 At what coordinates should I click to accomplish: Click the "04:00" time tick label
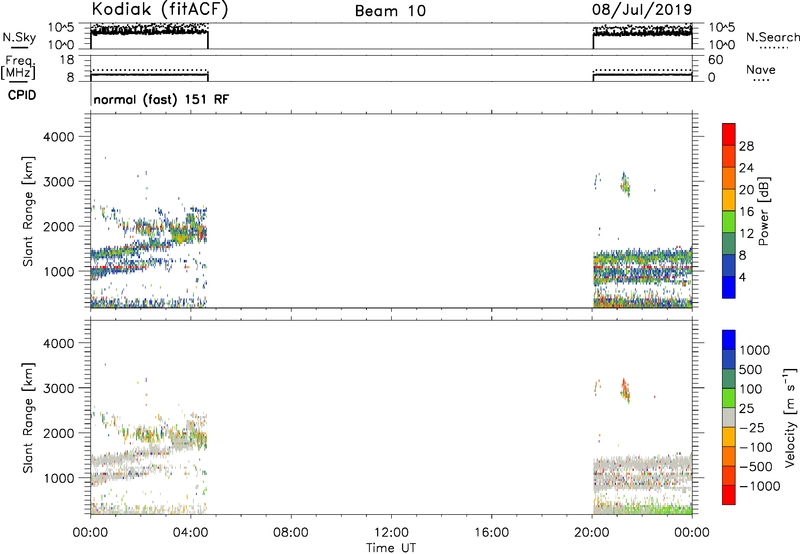click(x=190, y=533)
